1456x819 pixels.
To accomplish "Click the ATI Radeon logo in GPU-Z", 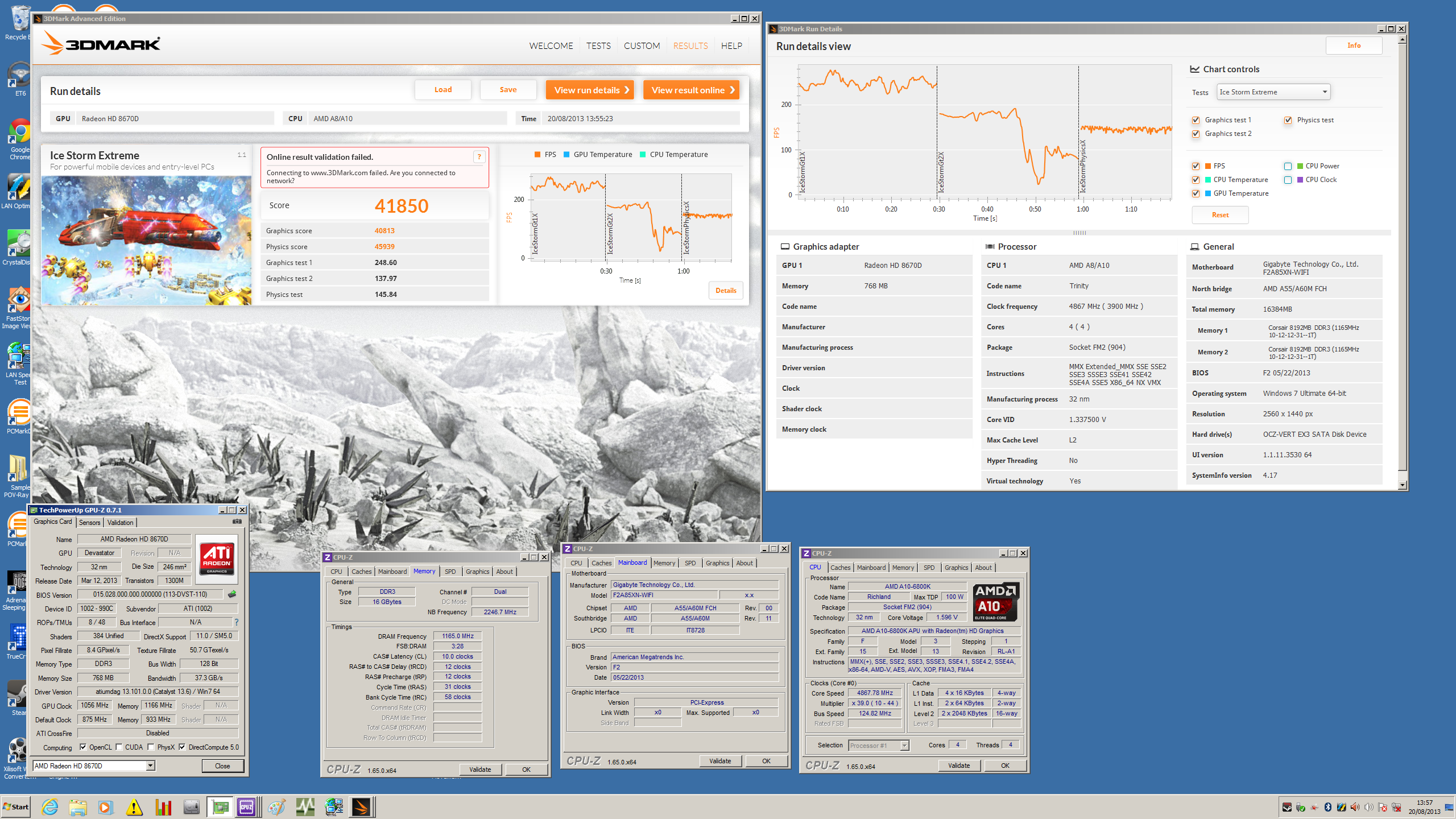I will click(x=217, y=559).
